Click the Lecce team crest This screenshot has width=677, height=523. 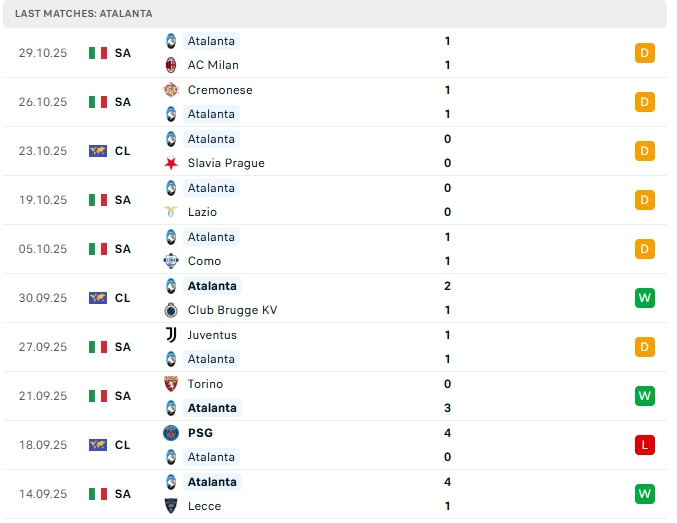click(x=171, y=506)
